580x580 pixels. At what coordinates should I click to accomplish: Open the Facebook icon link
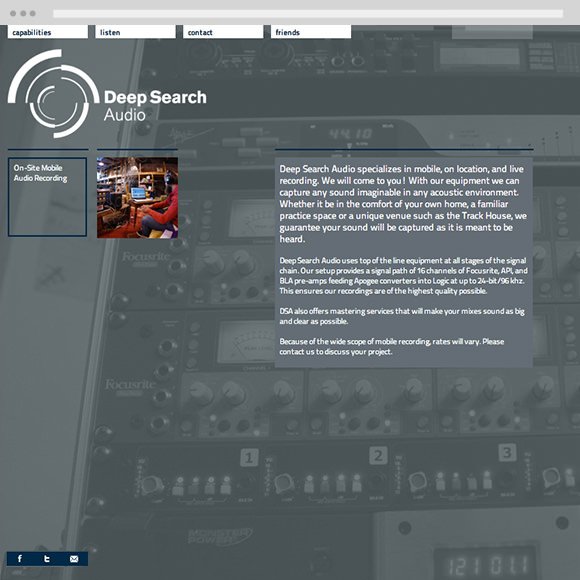[20, 559]
